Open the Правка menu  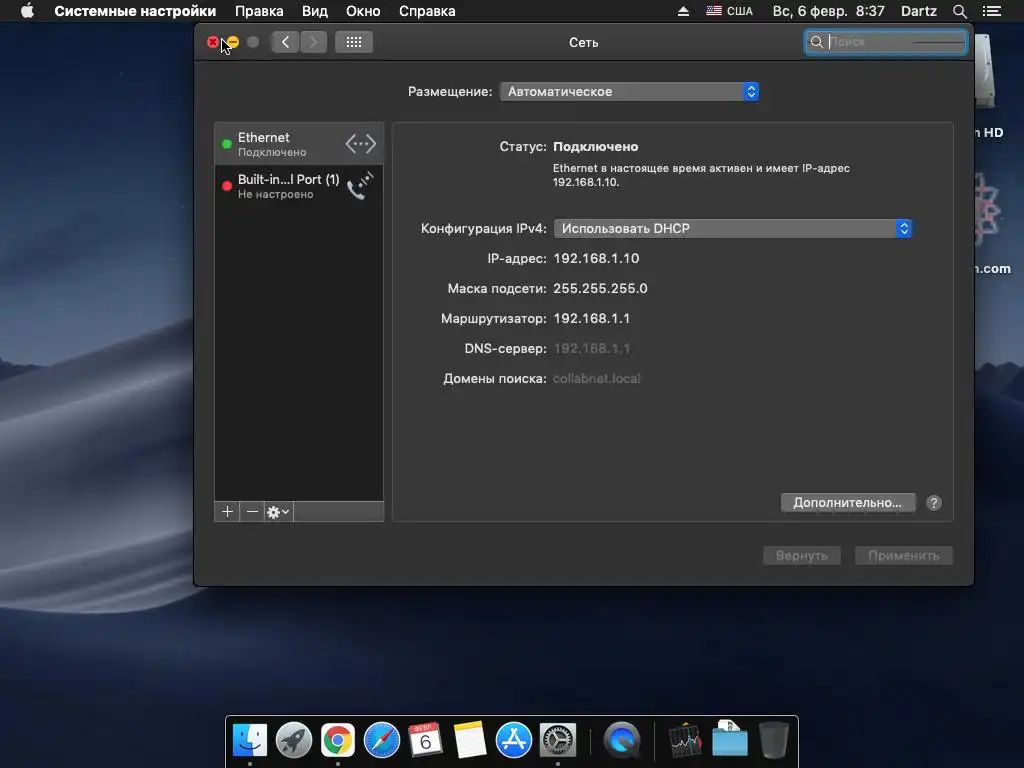click(x=259, y=11)
